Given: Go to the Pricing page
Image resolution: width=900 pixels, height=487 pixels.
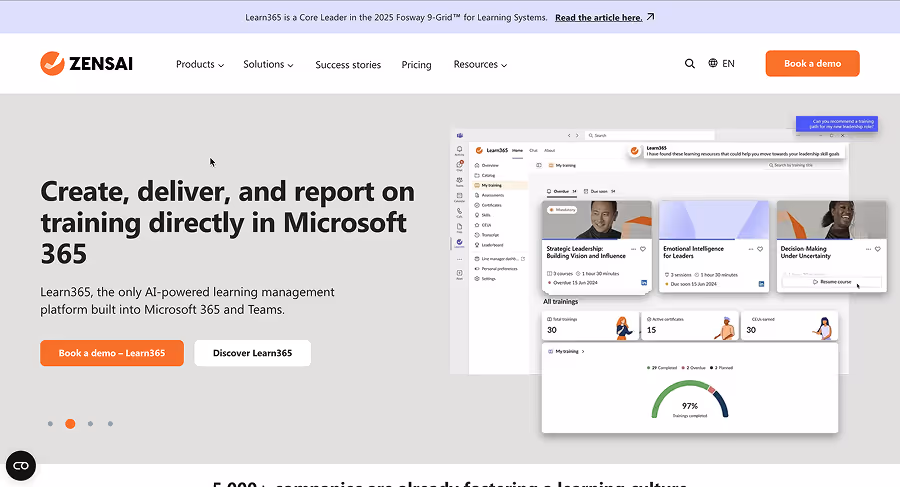Looking at the screenshot, I should [416, 65].
